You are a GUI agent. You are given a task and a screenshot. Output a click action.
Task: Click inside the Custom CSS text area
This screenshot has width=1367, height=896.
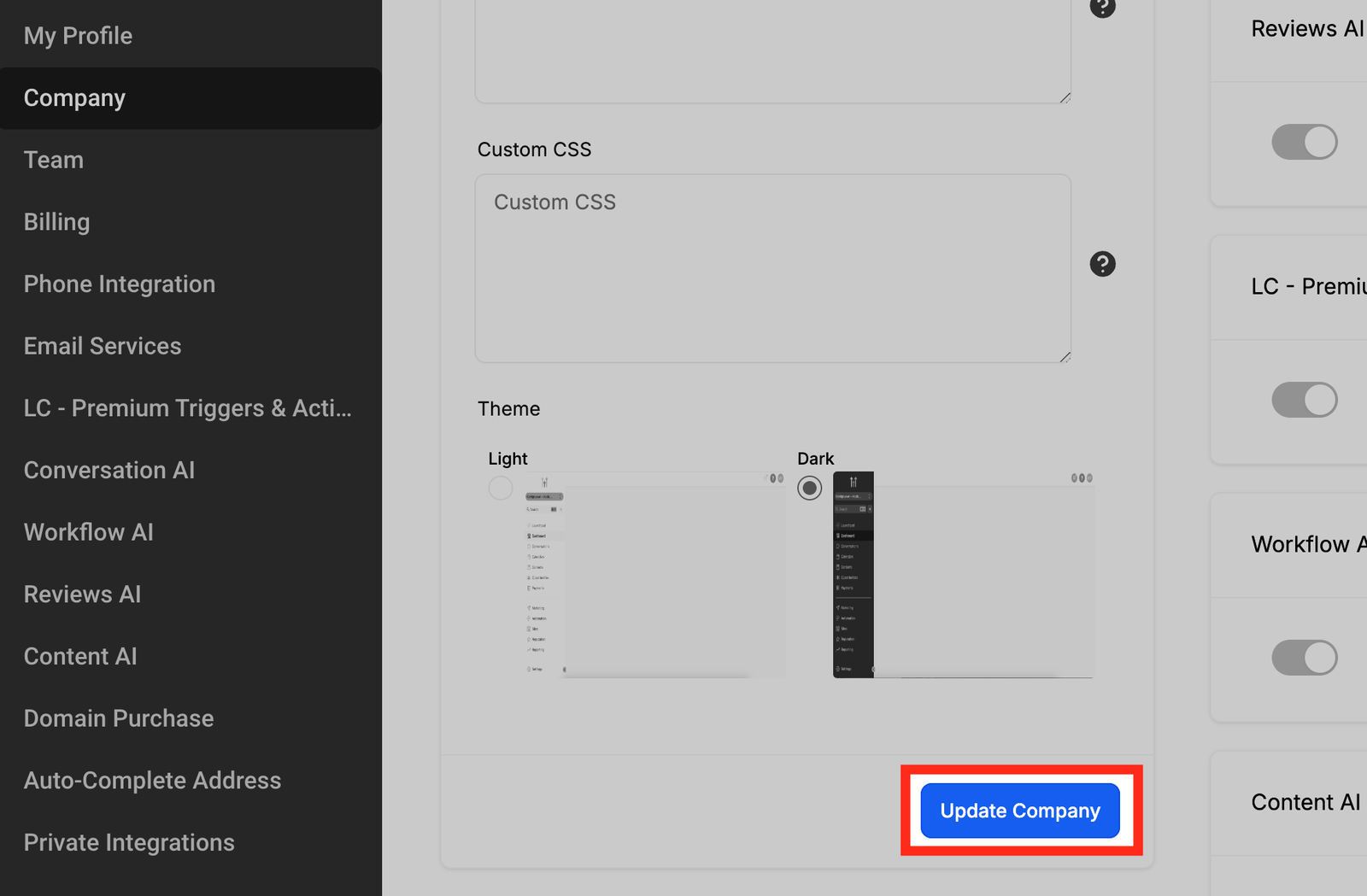(x=773, y=268)
